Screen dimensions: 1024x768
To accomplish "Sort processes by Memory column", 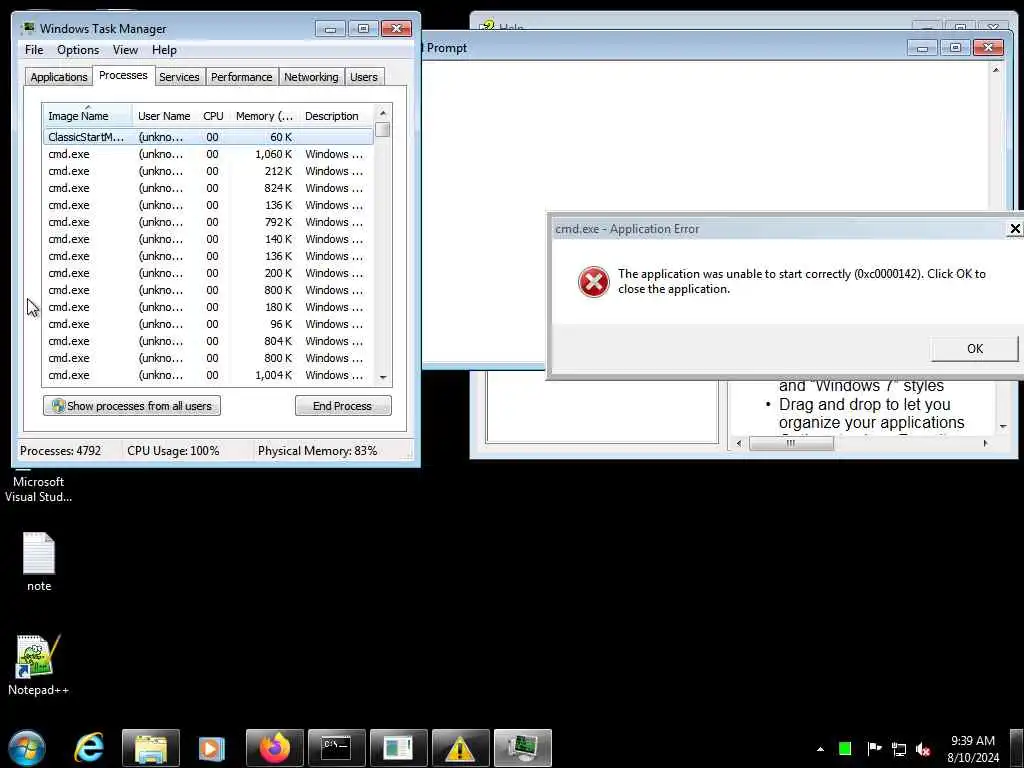I will [264, 116].
